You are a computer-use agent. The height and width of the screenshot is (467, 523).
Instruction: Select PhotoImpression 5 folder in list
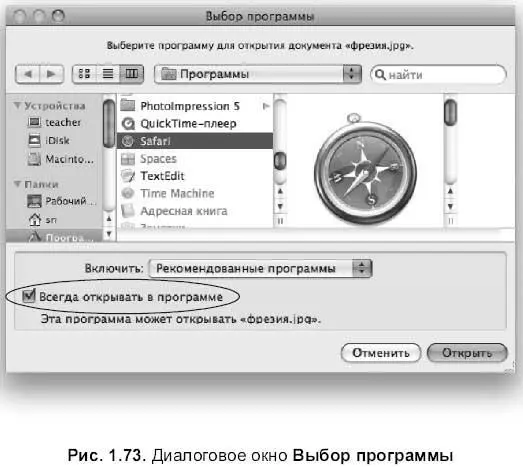click(x=194, y=106)
